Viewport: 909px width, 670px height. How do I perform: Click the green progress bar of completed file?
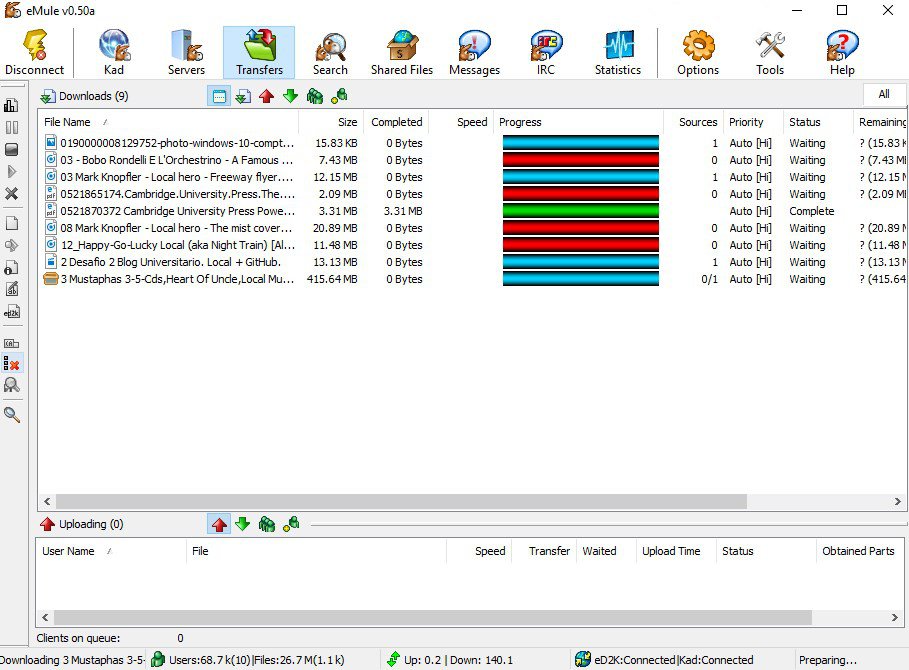(580, 211)
